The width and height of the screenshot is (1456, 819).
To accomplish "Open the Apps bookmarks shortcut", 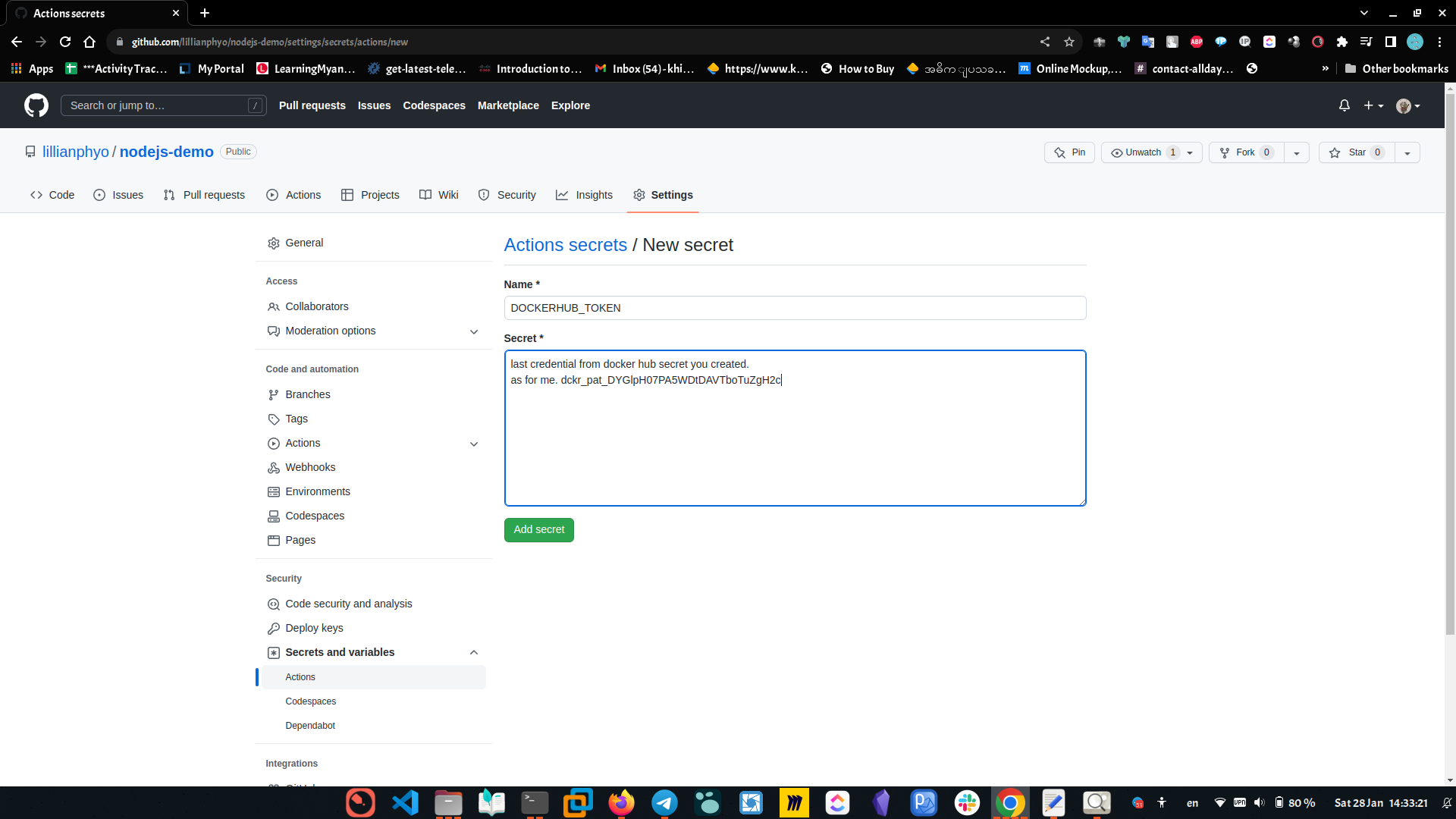I will [x=32, y=68].
